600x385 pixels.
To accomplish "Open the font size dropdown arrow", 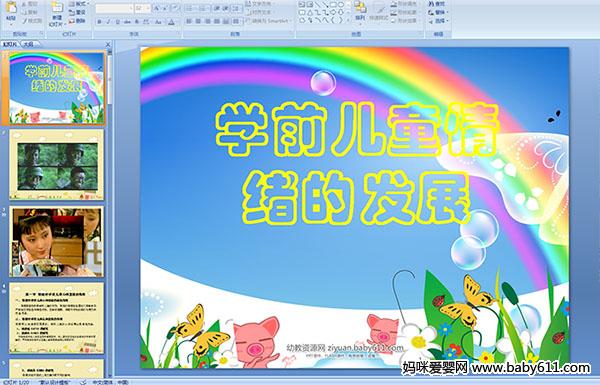I will pyautogui.click(x=148, y=8).
